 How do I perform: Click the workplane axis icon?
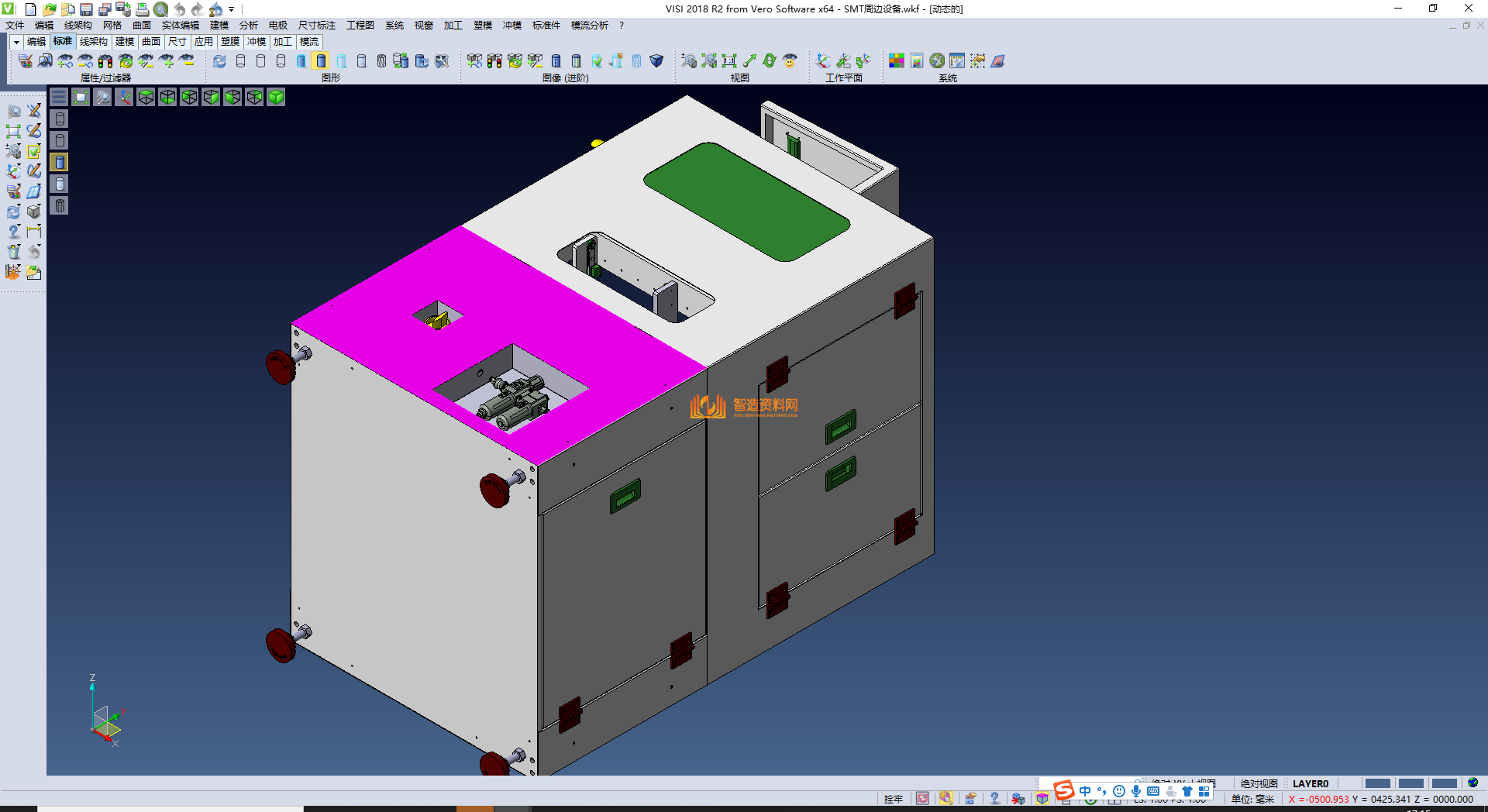[823, 61]
